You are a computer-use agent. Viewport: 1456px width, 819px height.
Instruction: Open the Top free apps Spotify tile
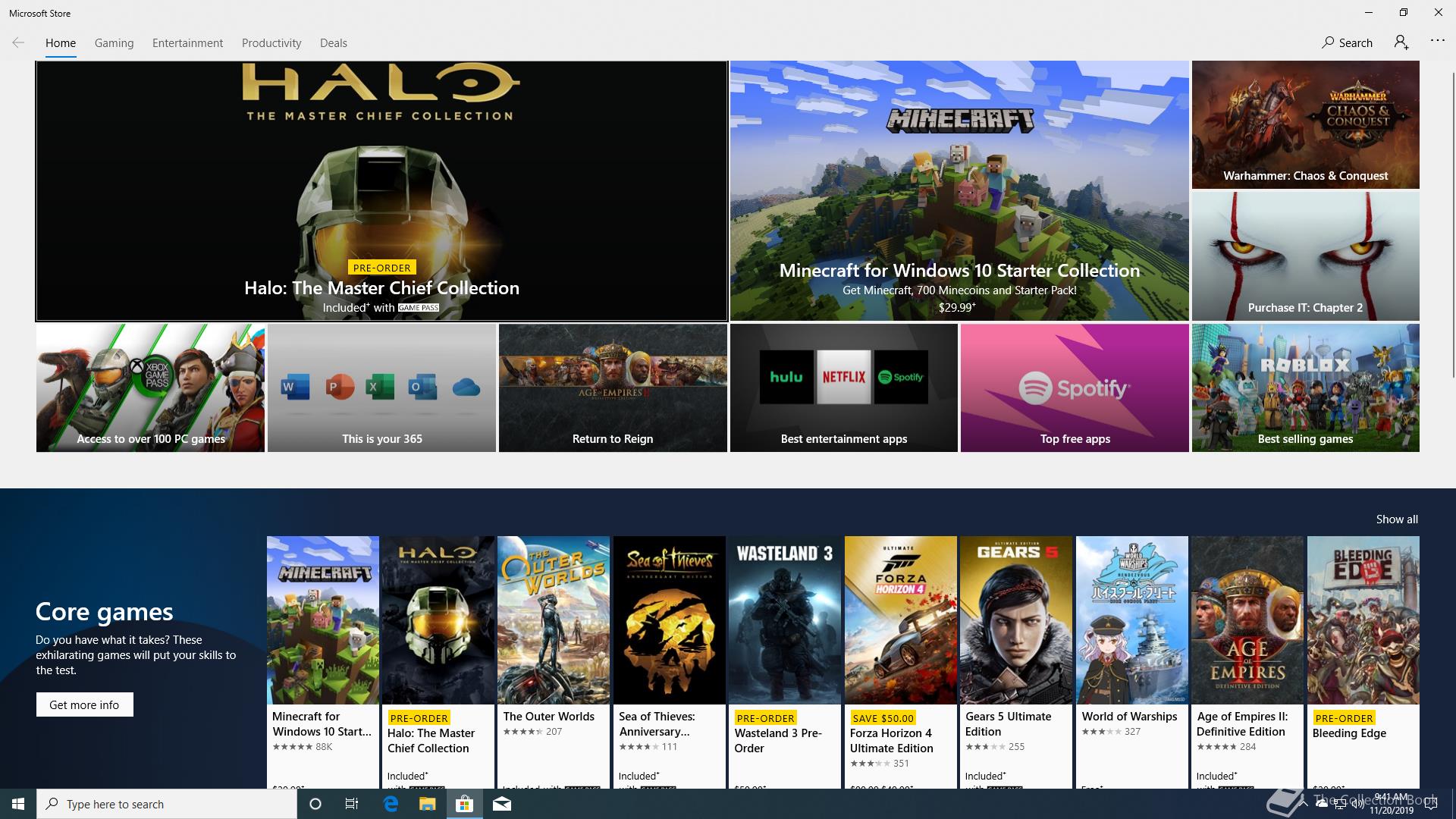(x=1075, y=388)
